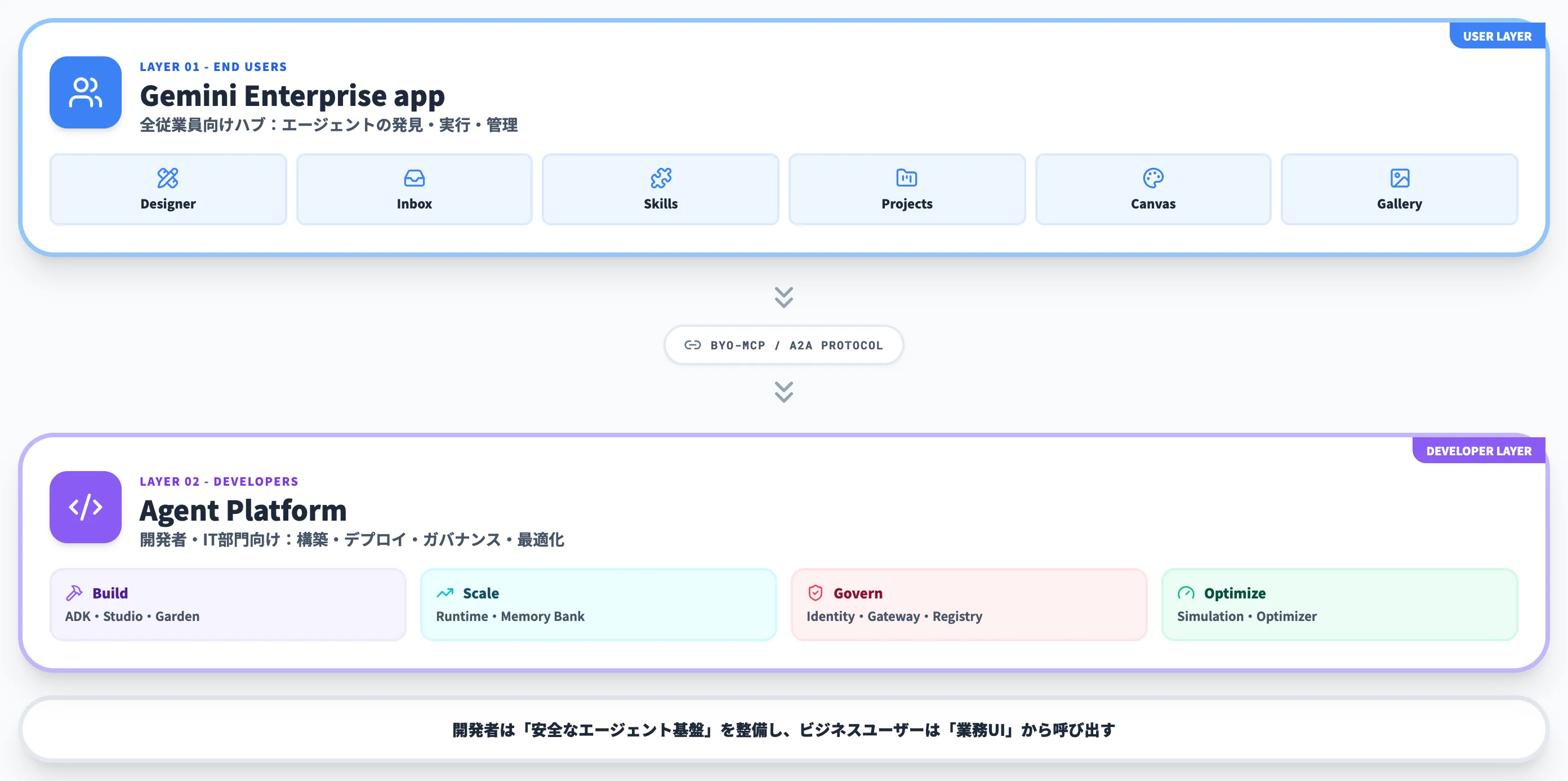Click the link icon in the protocol pill

pos(692,345)
